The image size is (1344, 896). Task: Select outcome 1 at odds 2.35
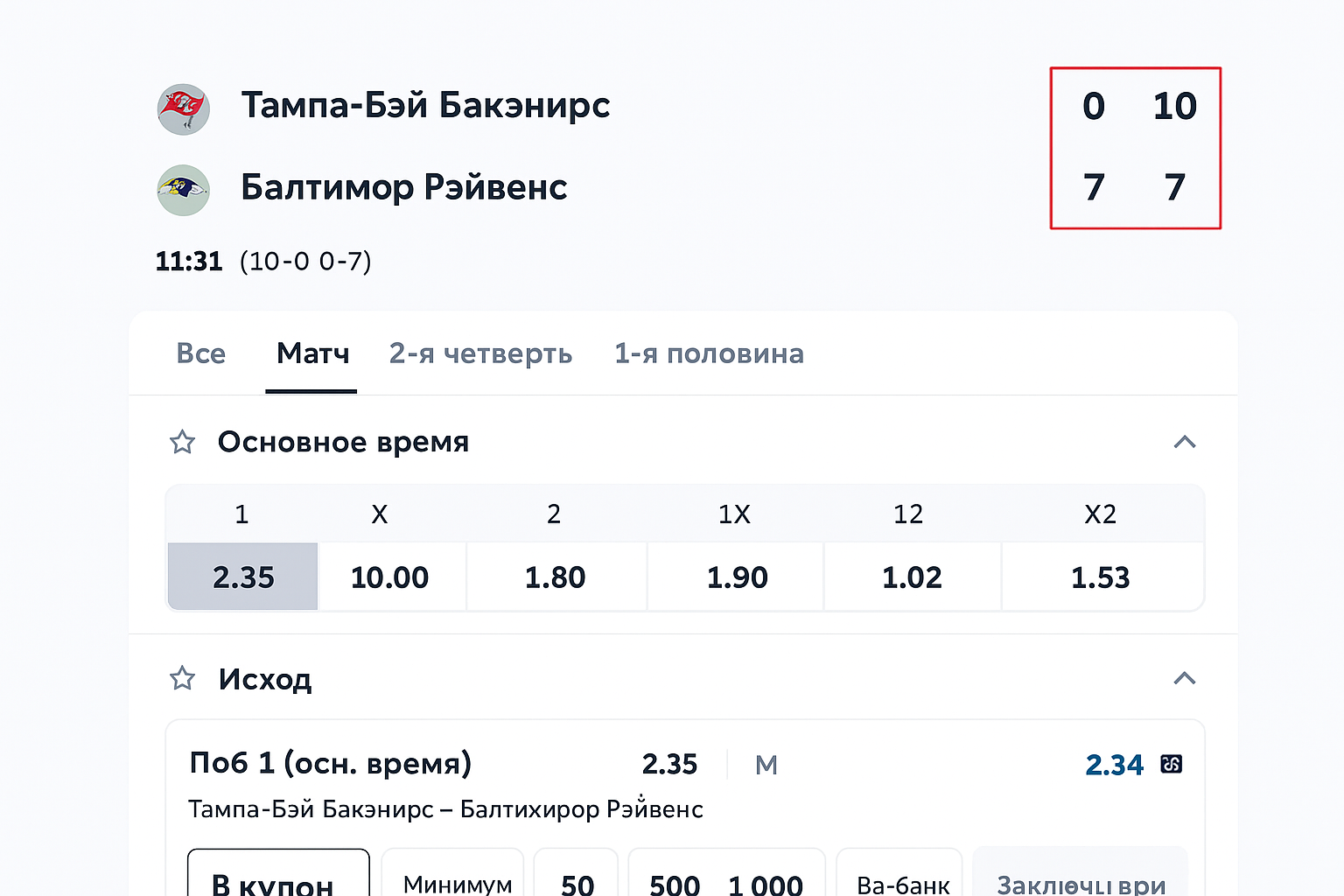(x=243, y=577)
